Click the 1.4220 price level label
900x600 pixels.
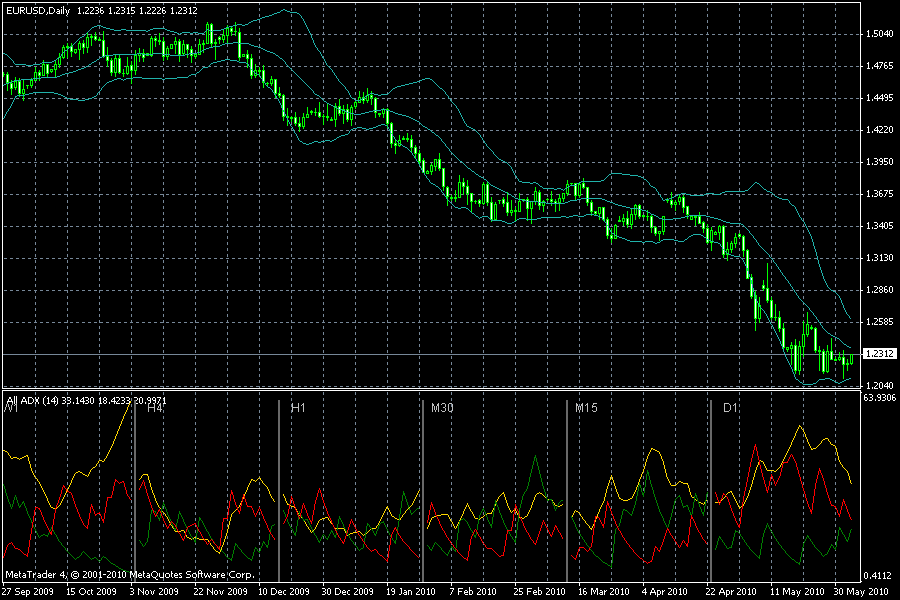click(880, 130)
